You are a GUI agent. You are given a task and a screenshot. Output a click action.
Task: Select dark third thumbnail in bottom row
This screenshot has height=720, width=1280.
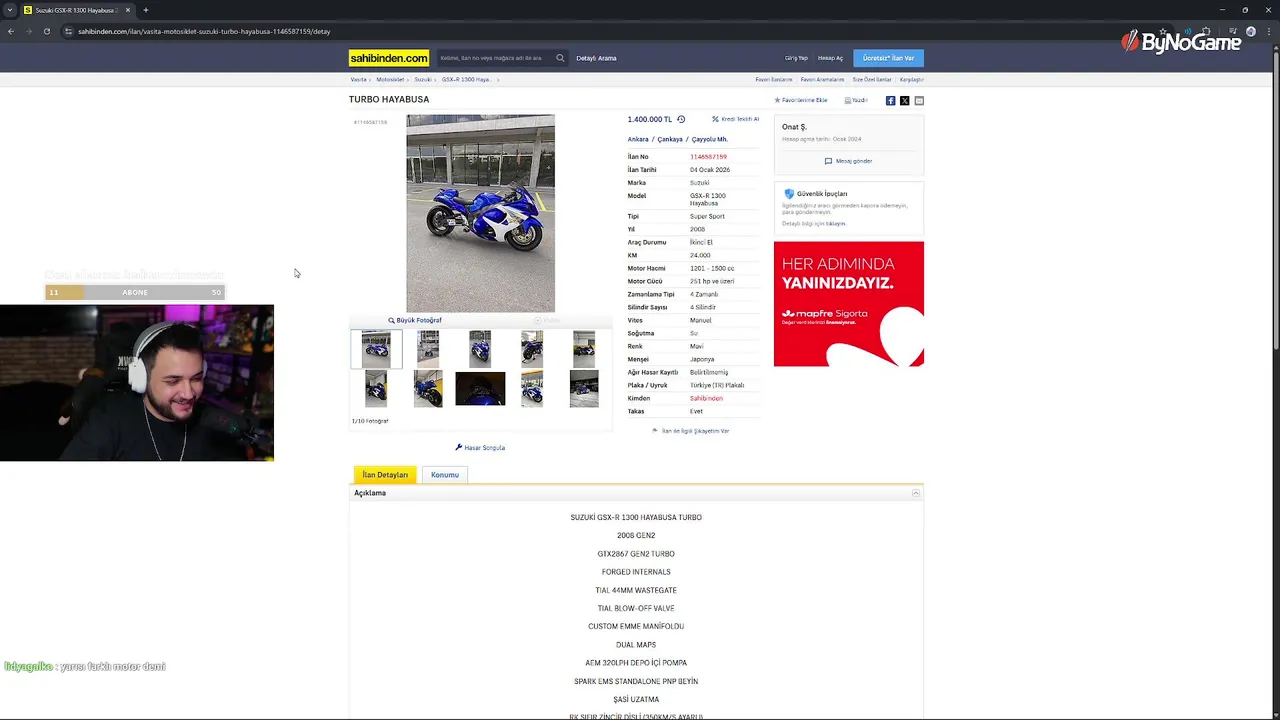click(480, 388)
